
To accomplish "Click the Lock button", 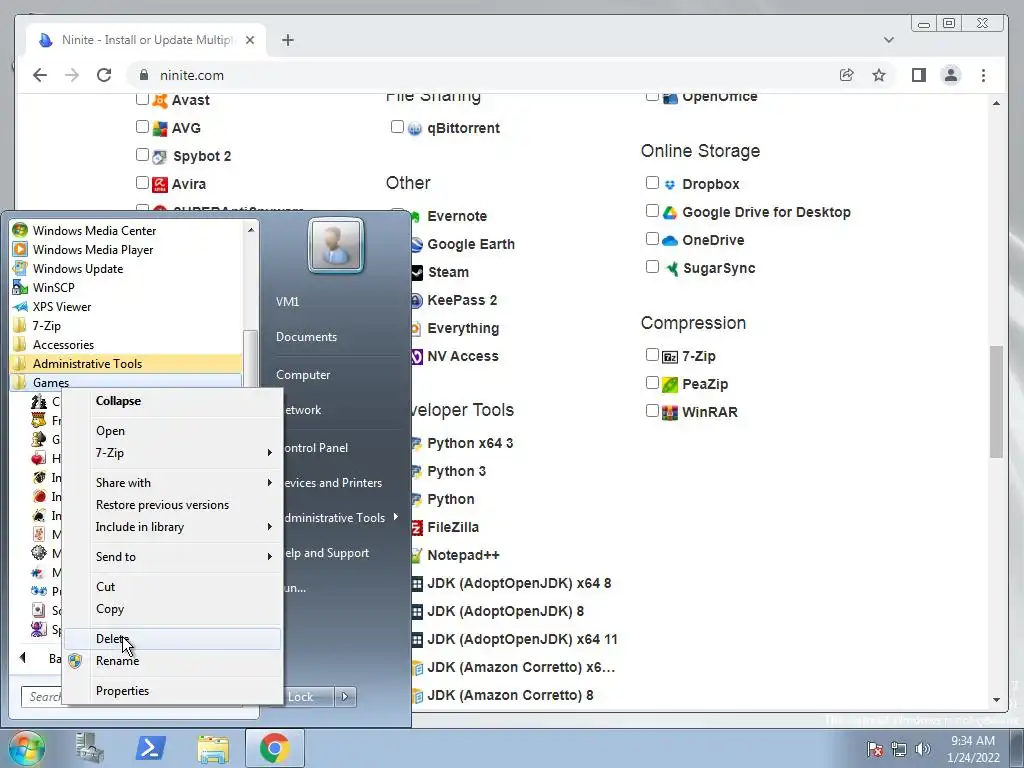I will (x=308, y=697).
